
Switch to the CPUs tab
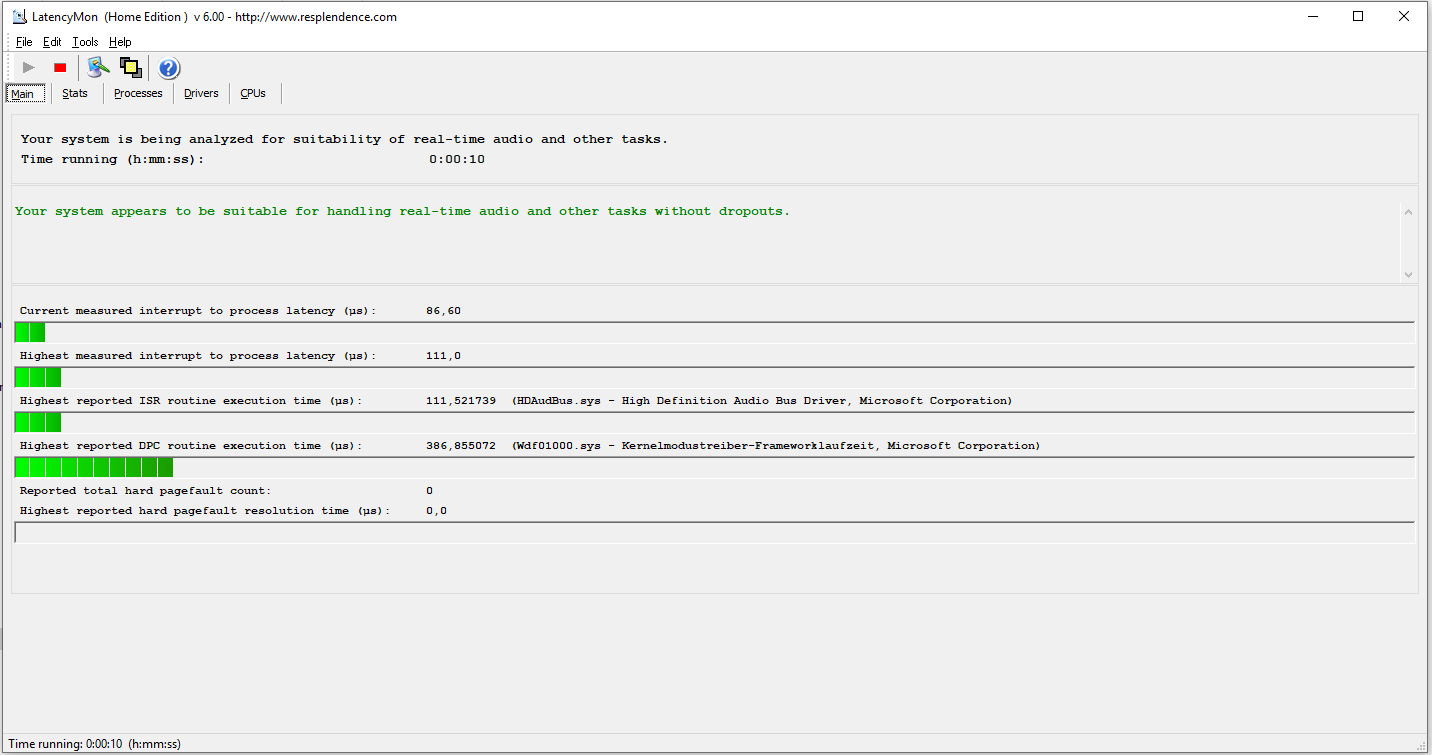[x=253, y=93]
